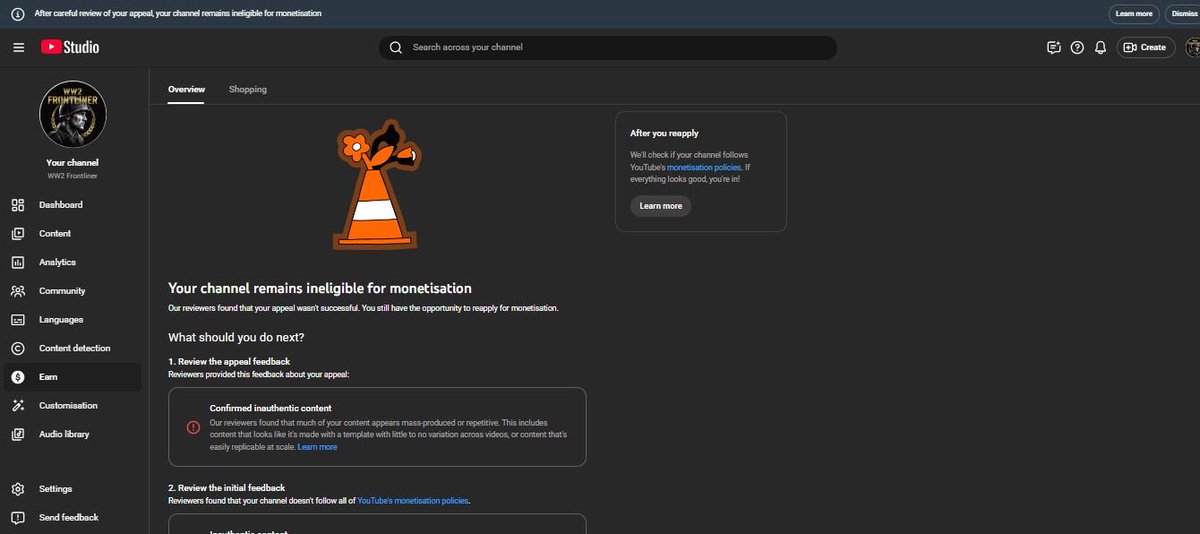Click Learn more in top banner
Image resolution: width=1200 pixels, height=534 pixels.
(1133, 14)
